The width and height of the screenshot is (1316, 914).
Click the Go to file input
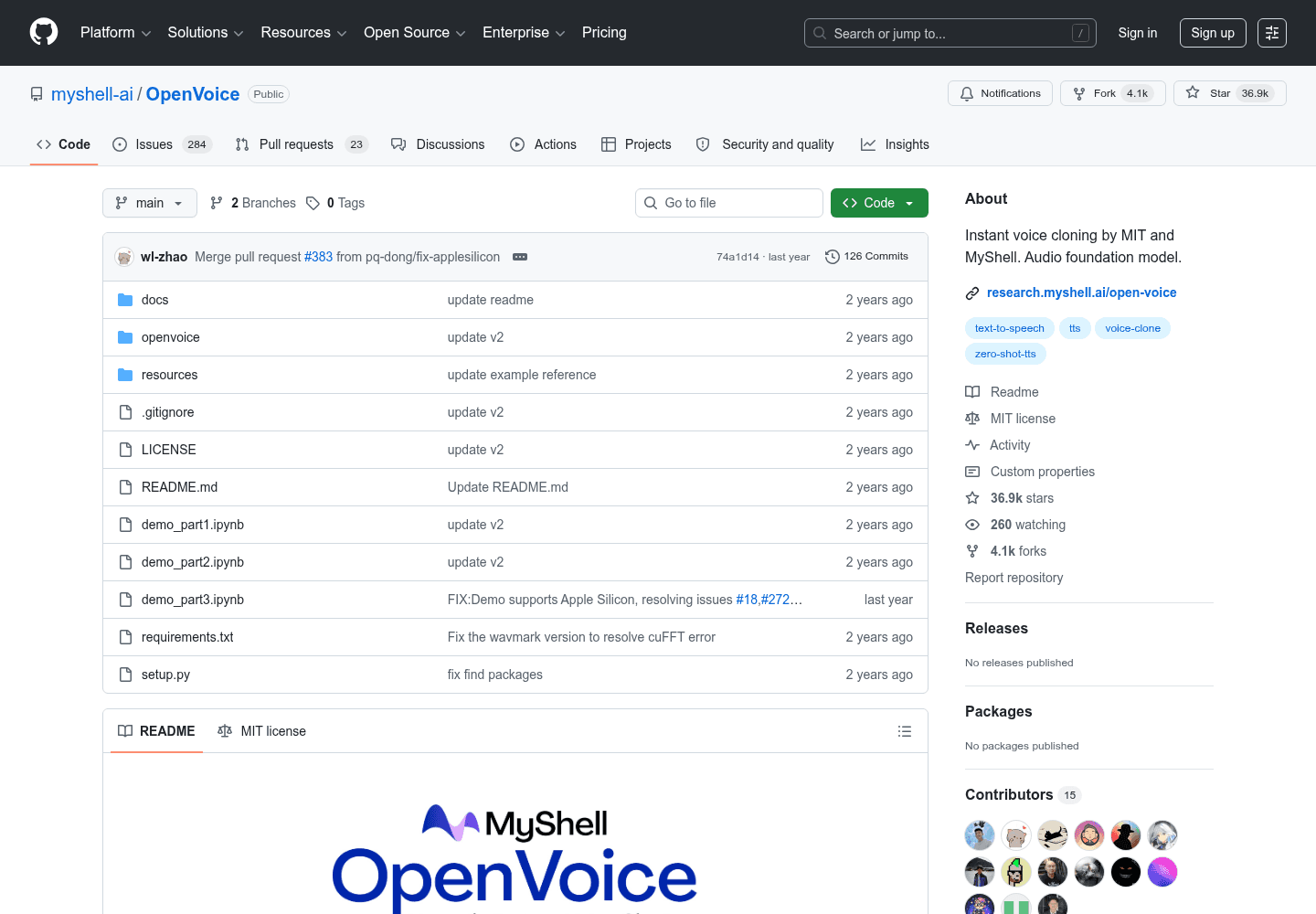(x=729, y=203)
